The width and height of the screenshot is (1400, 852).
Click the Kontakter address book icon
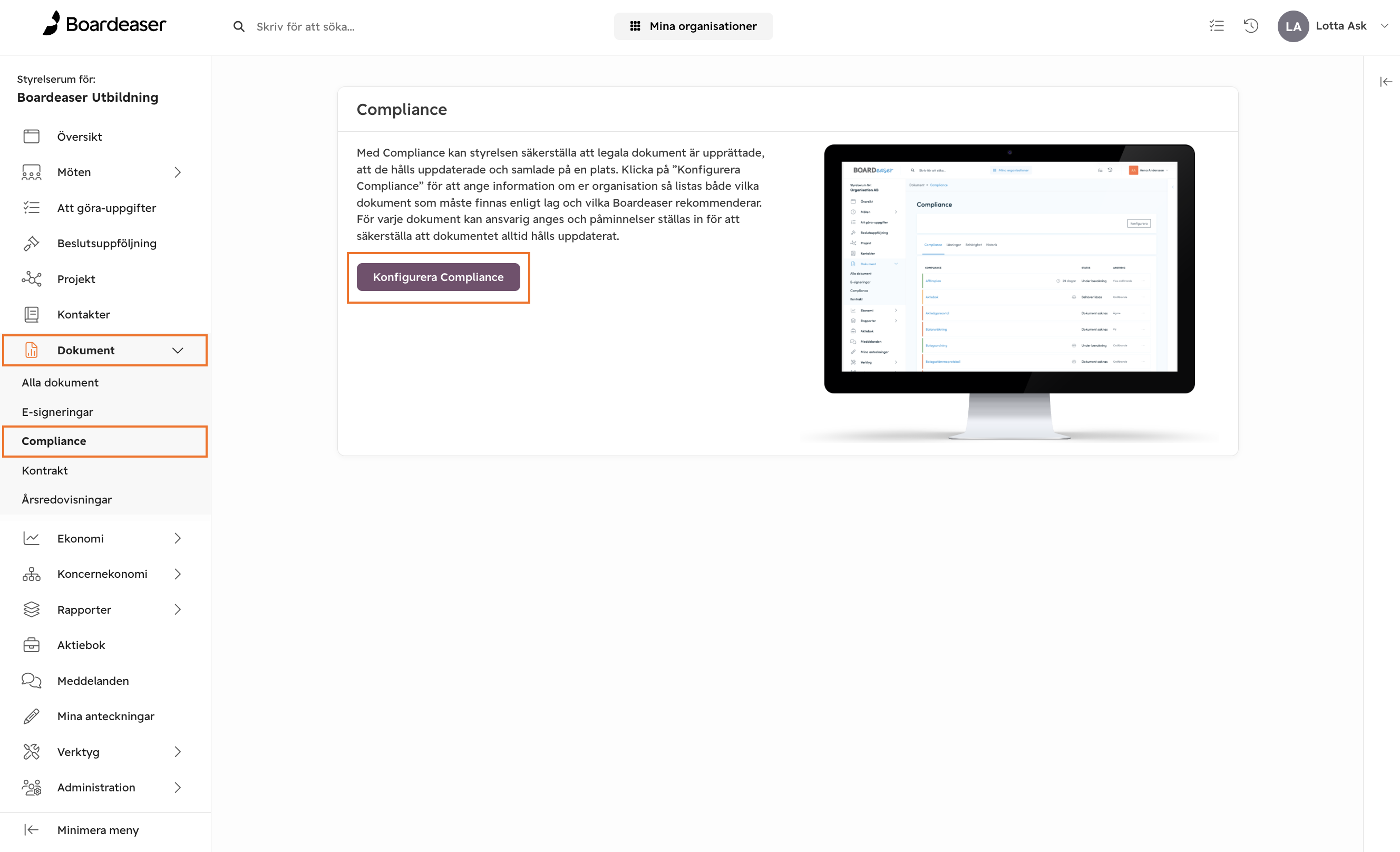[31, 314]
